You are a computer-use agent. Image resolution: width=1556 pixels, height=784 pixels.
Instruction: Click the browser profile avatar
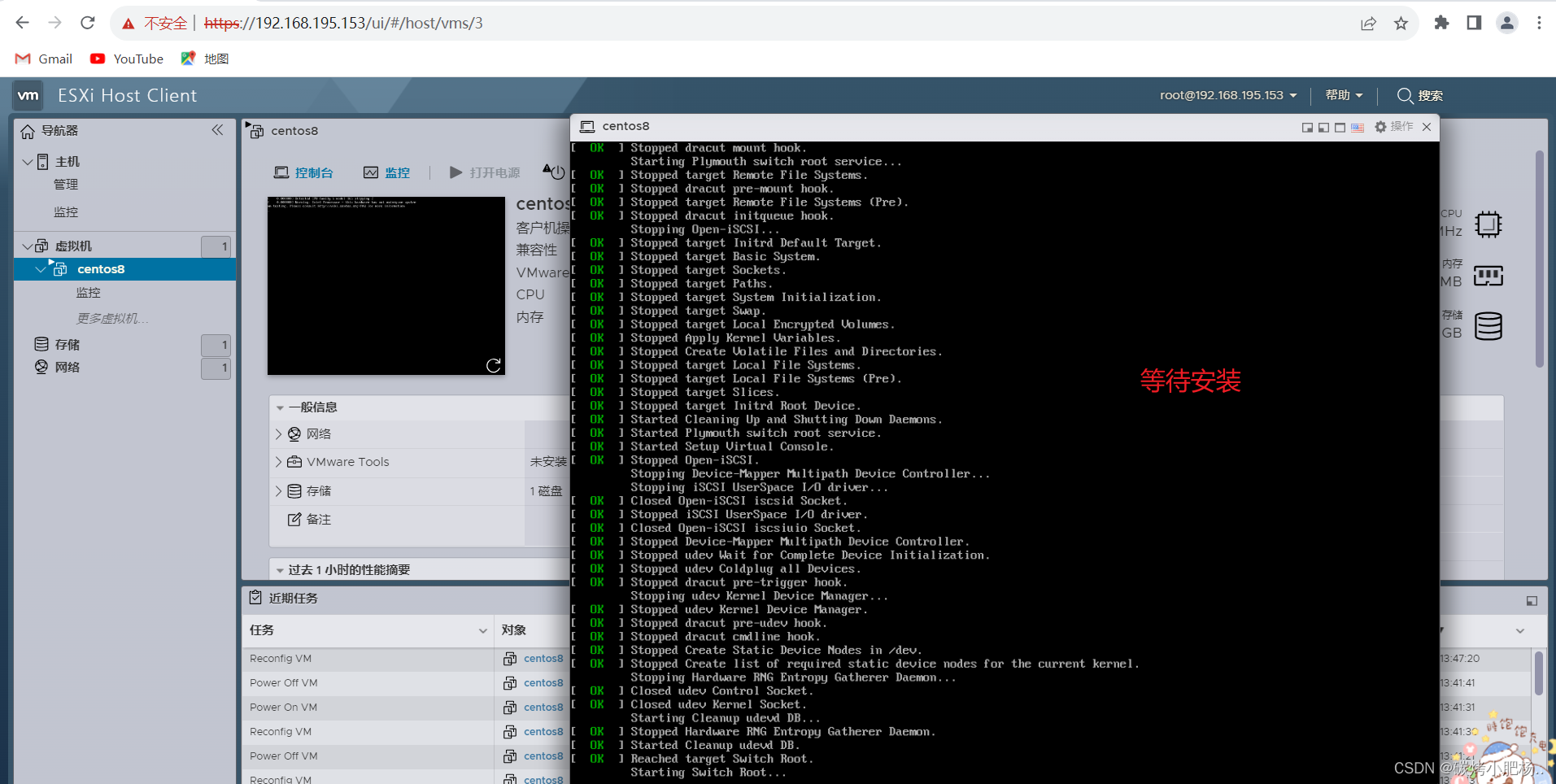(x=1506, y=23)
